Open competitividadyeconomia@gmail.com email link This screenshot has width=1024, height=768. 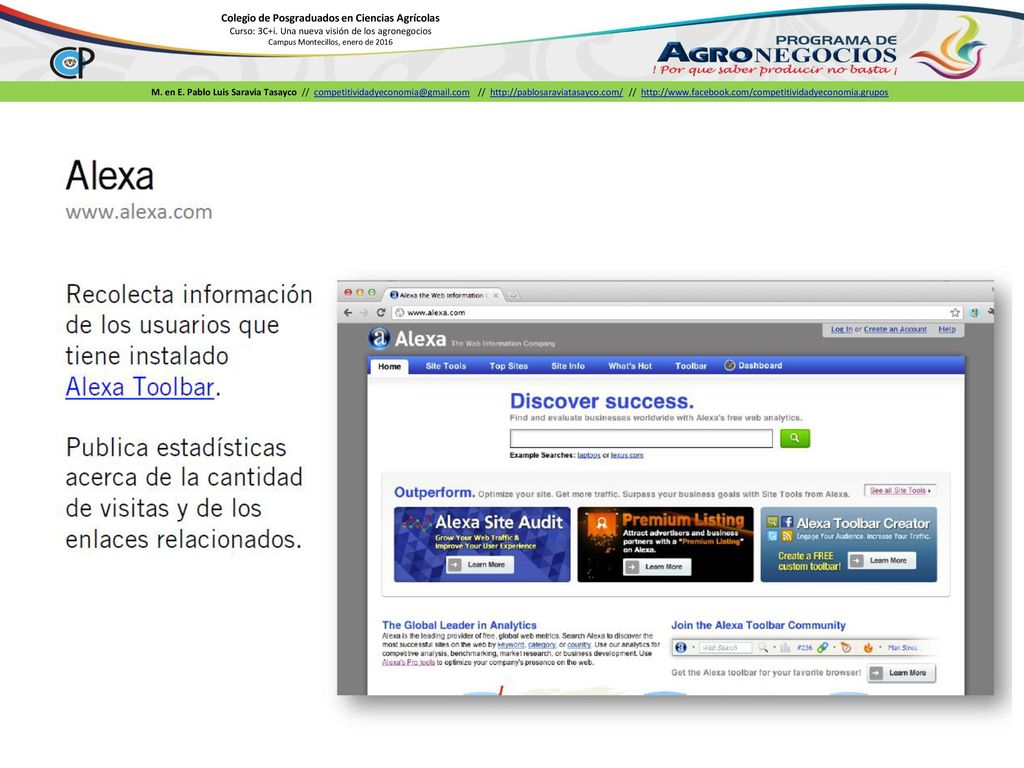click(392, 92)
